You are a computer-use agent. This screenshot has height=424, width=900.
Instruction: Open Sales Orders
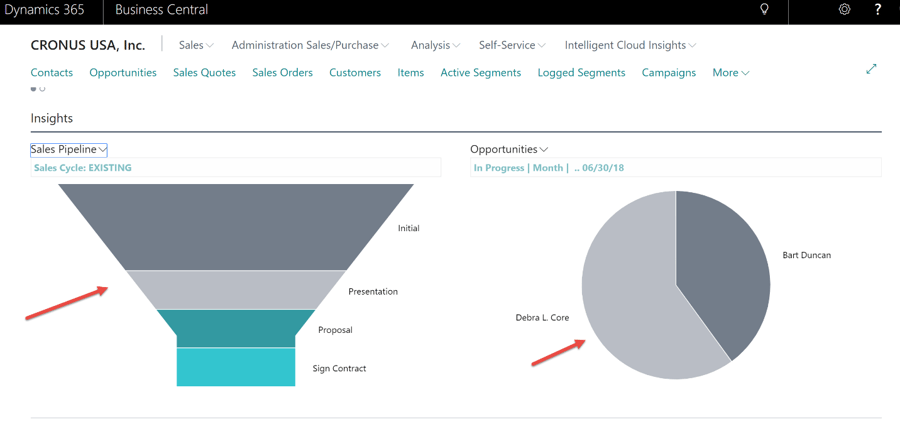pos(282,73)
